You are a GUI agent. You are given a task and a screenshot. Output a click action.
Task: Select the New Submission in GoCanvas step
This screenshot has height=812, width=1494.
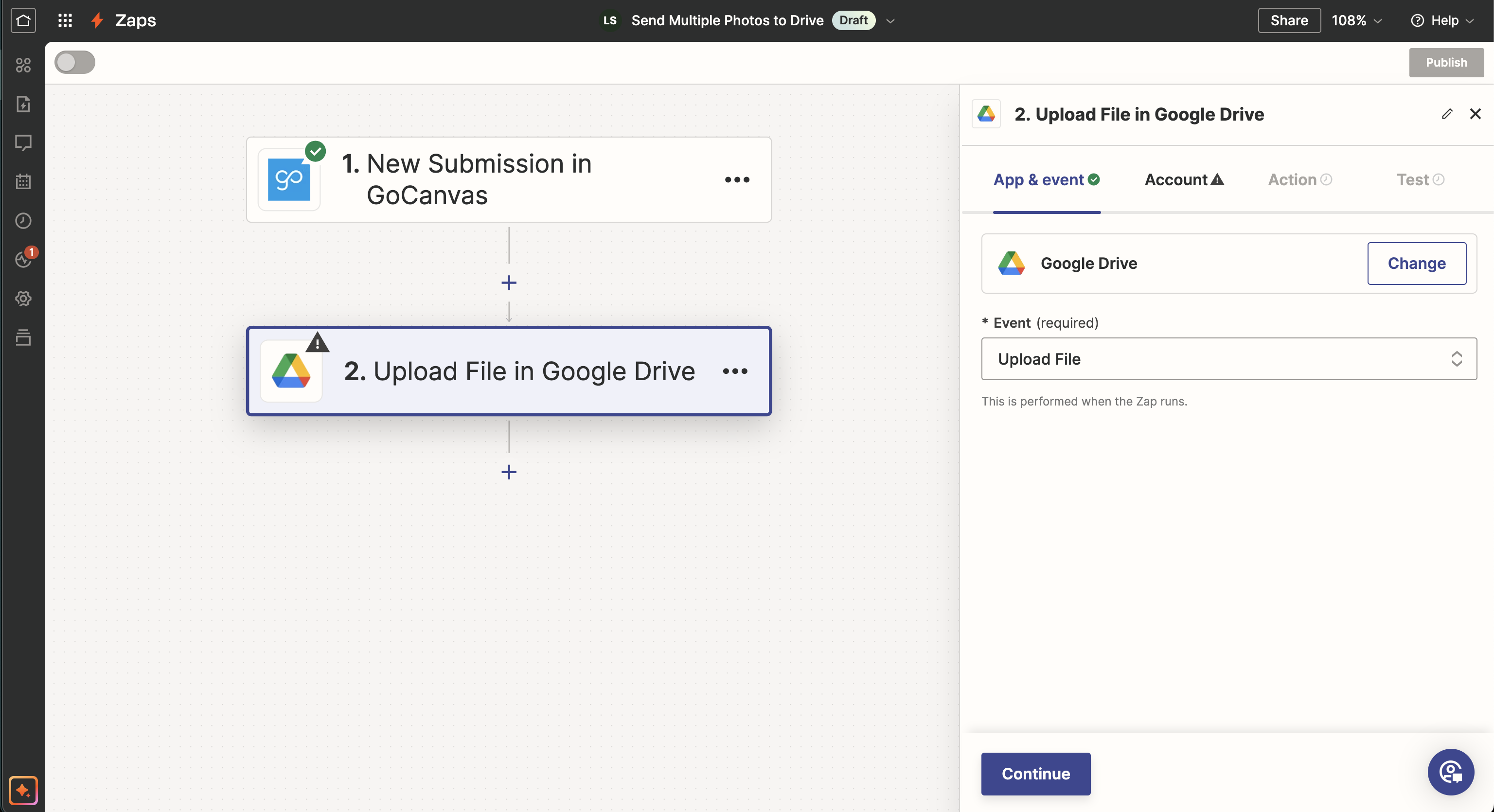[509, 180]
